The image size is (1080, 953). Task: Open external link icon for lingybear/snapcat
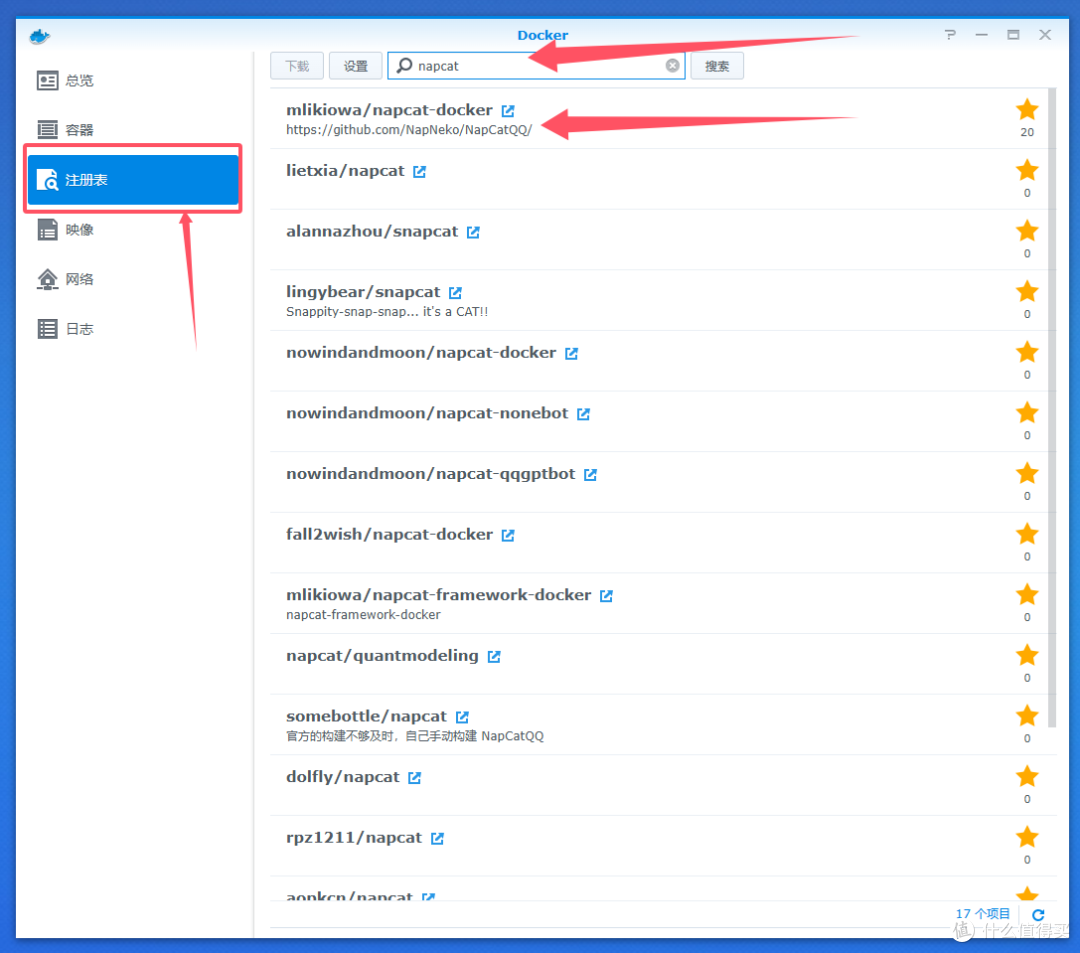[x=455, y=293]
